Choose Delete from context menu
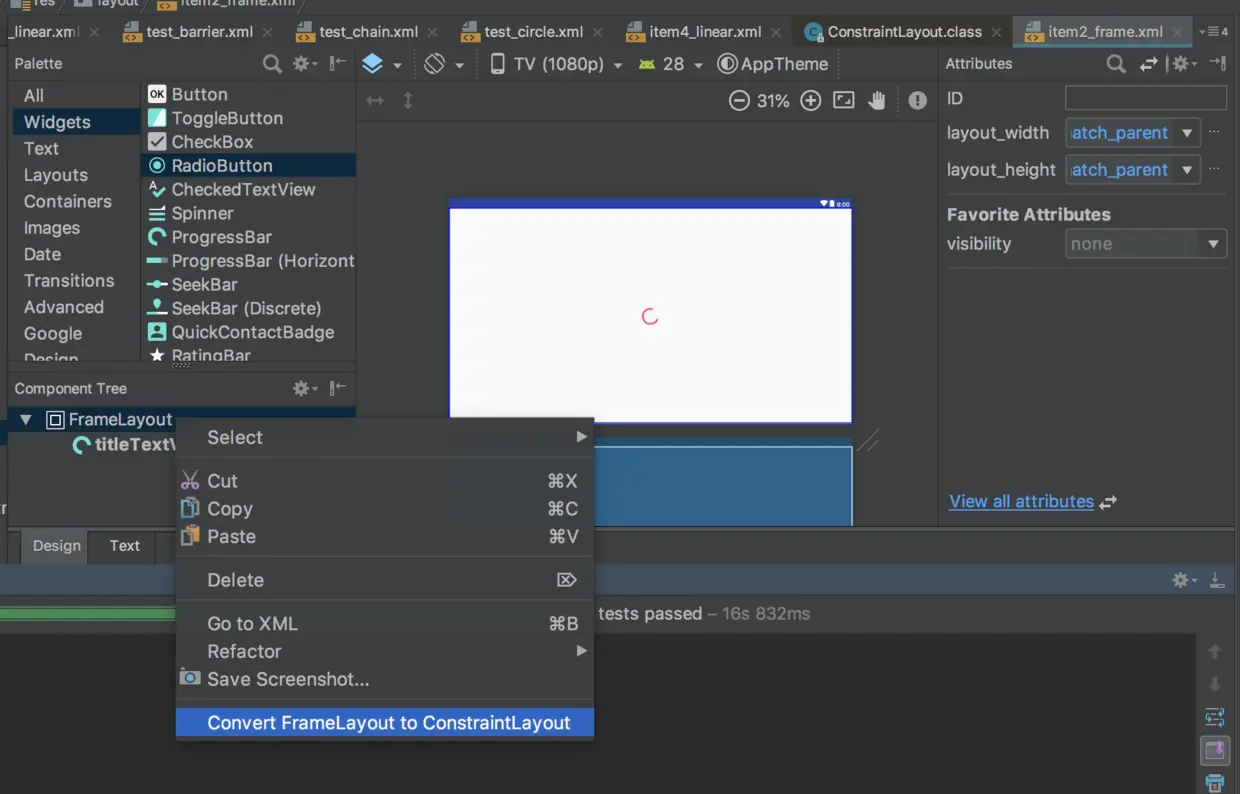 click(385, 580)
